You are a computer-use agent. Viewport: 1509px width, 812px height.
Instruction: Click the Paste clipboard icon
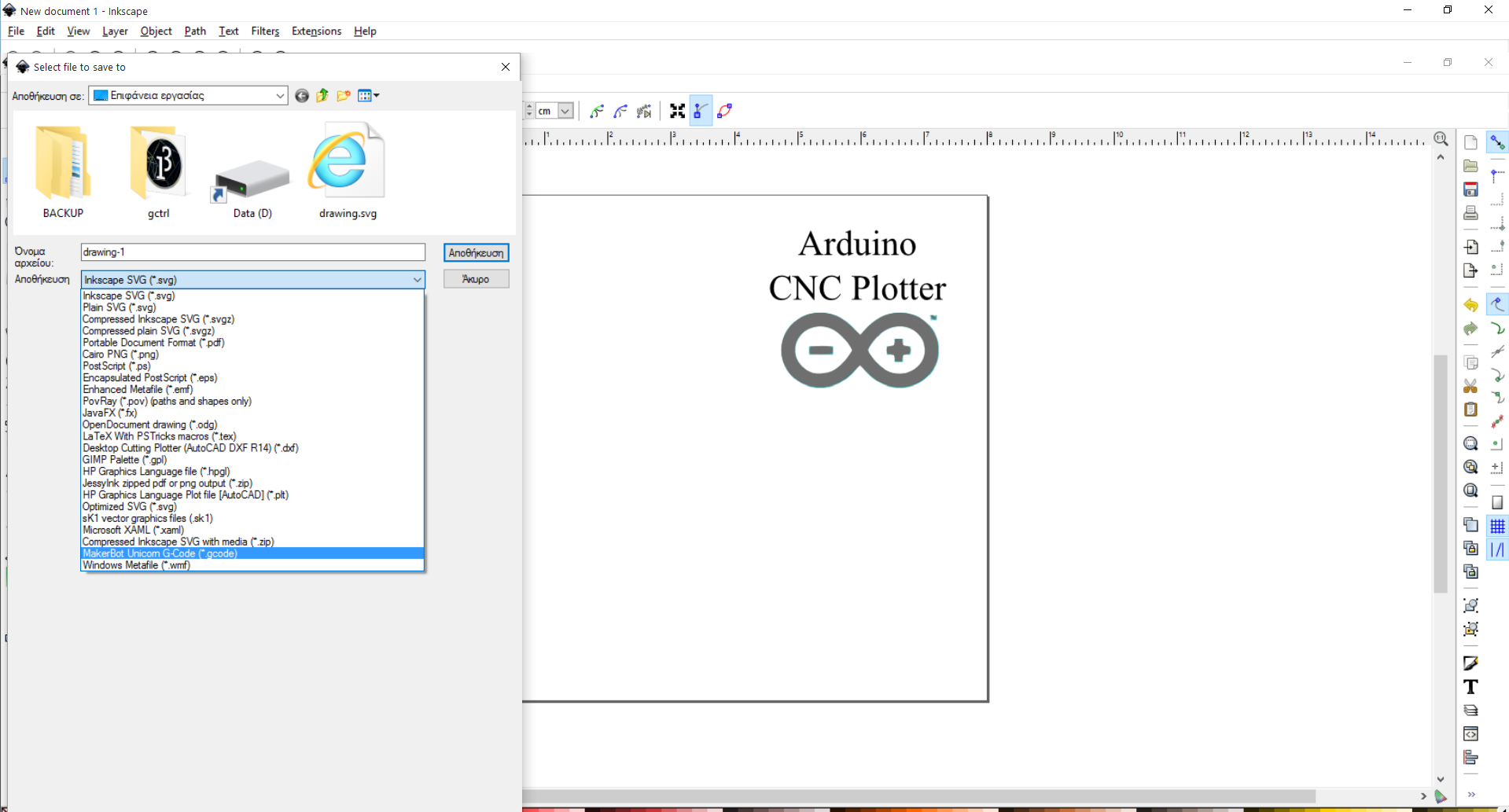pyautogui.click(x=1470, y=409)
